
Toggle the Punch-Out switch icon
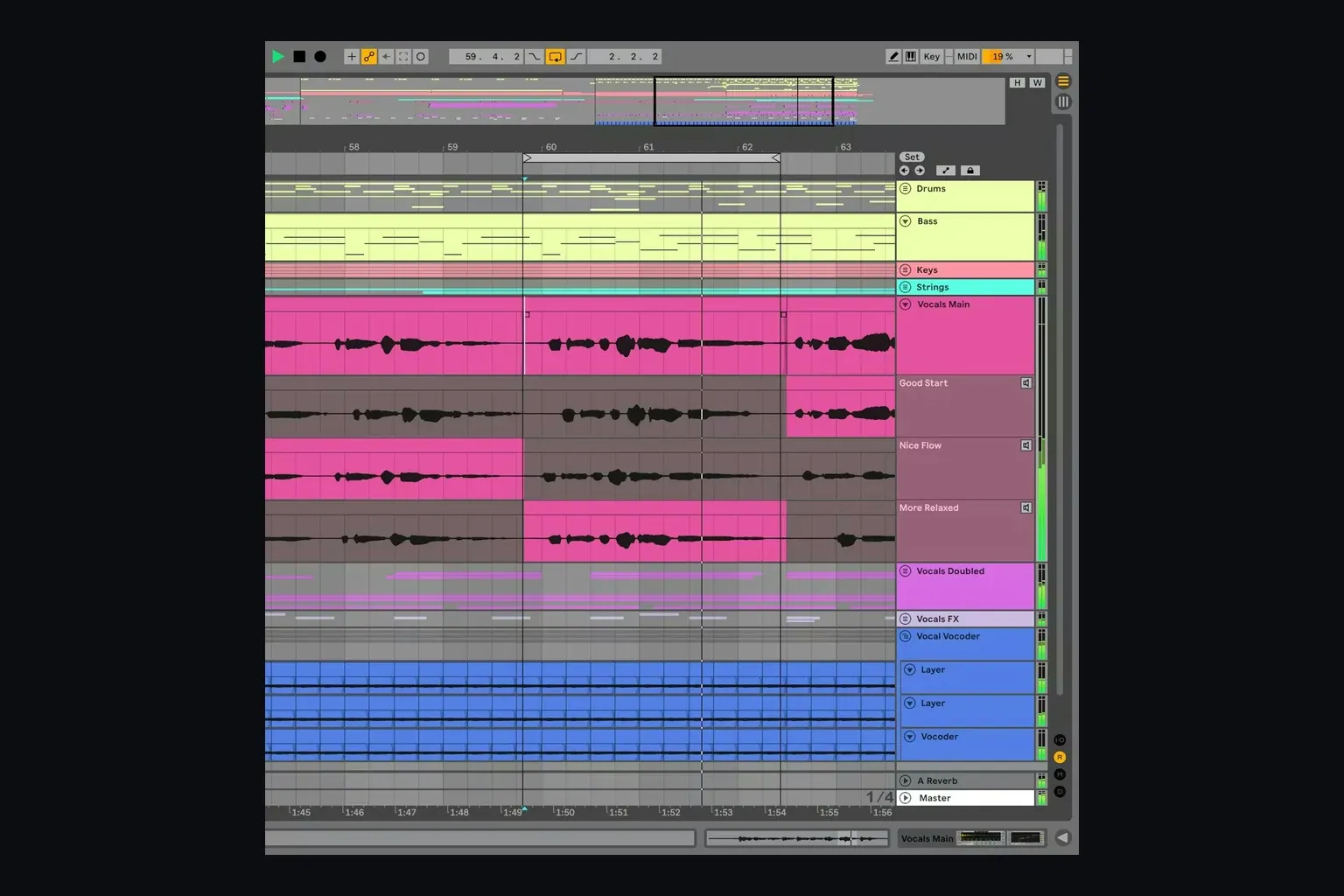tap(577, 57)
